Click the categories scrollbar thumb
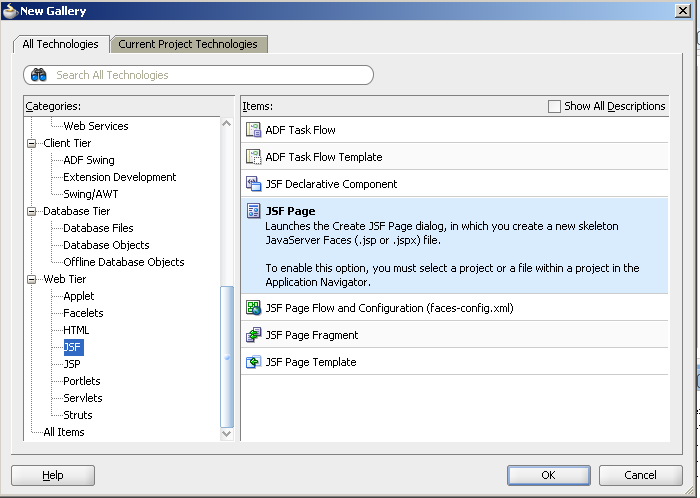 pos(227,357)
